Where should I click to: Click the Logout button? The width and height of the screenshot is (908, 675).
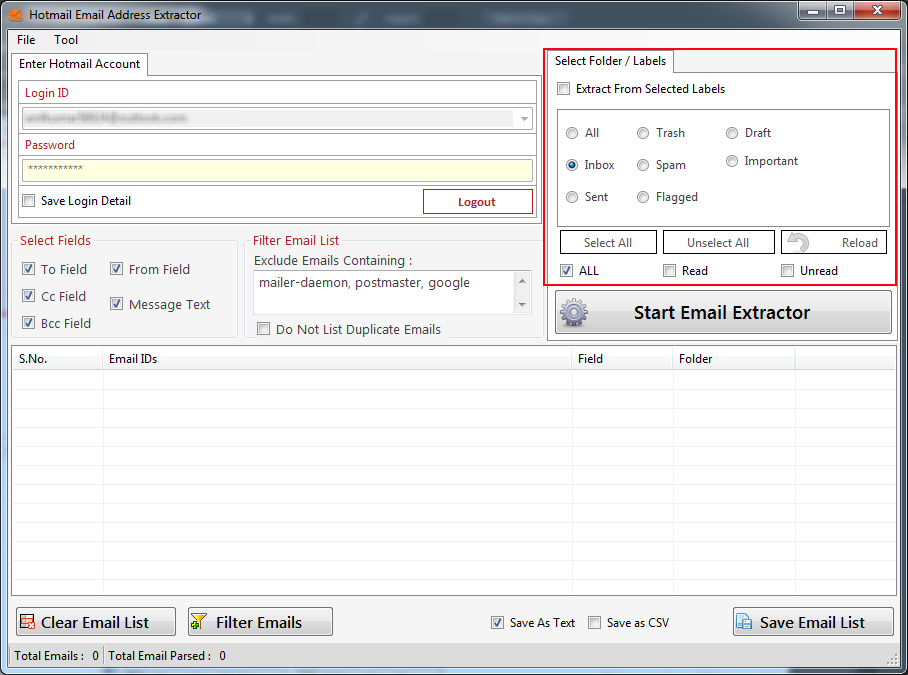pyautogui.click(x=478, y=201)
